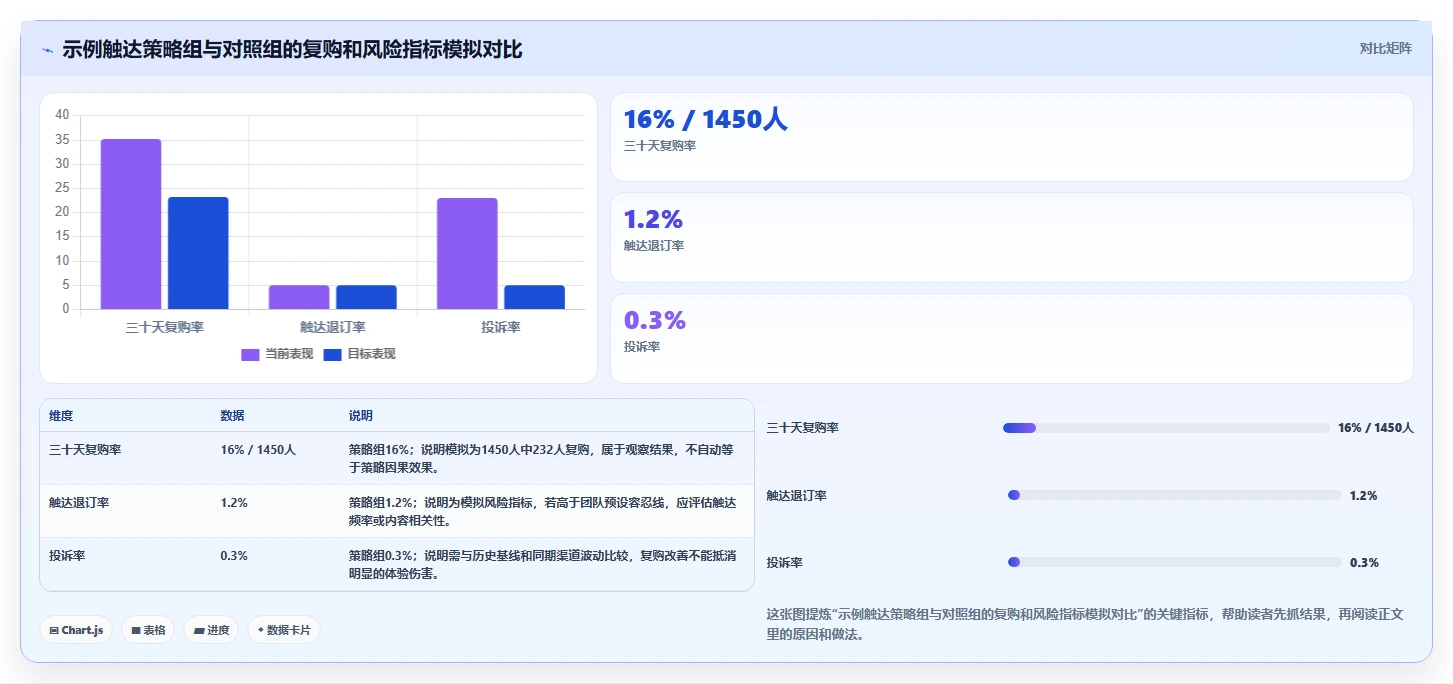Click the summary paragraph starting with 这张图提炼
This screenshot has height=684, width=1453.
pos(1085,624)
